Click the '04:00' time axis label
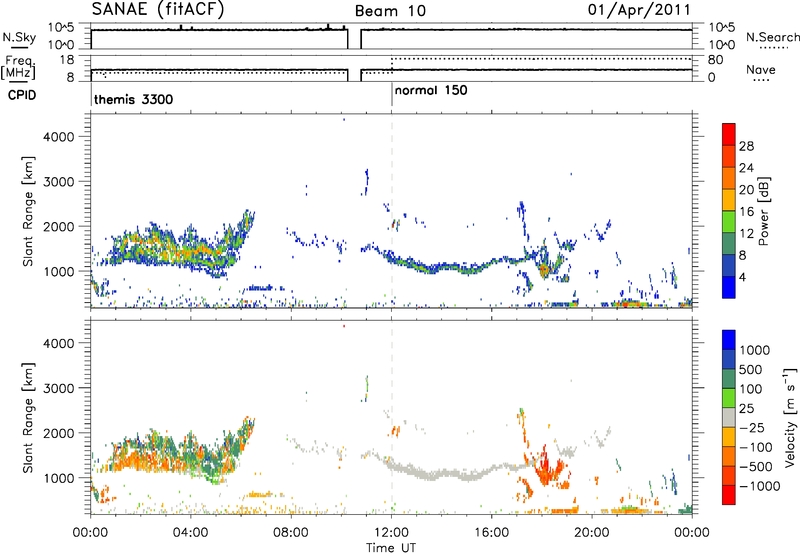The height and width of the screenshot is (554, 800). click(191, 532)
